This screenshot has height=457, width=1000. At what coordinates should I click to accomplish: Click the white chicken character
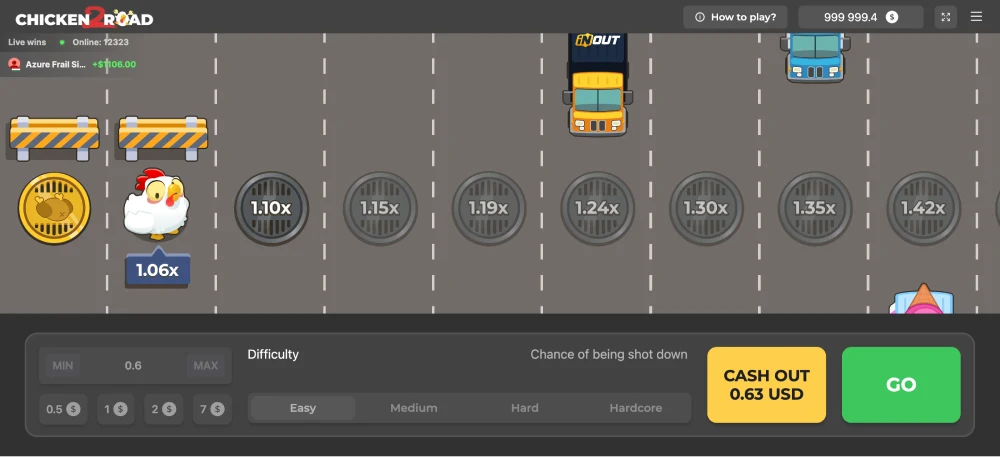tap(155, 204)
